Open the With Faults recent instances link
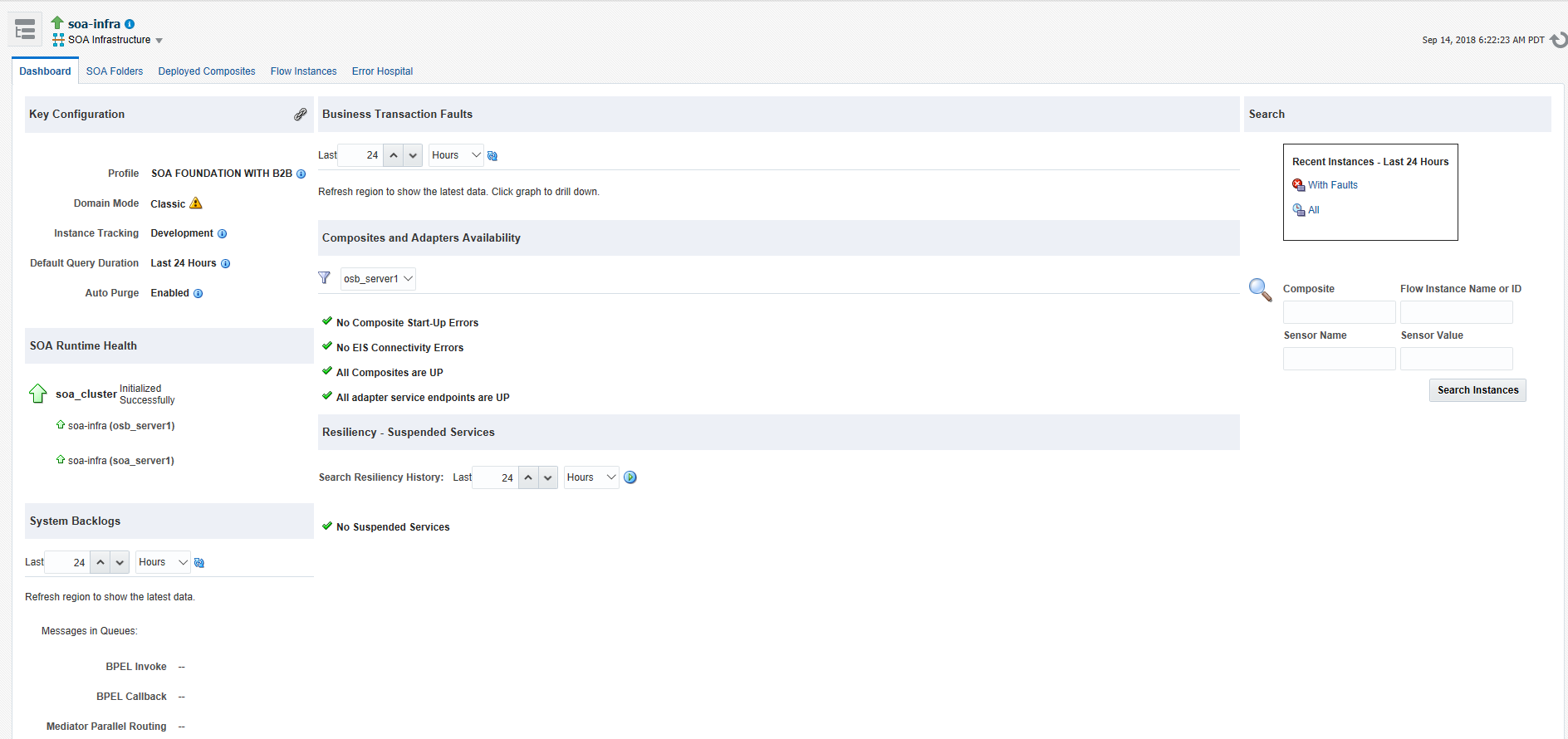Image resolution: width=1568 pixels, height=739 pixels. 1333,185
